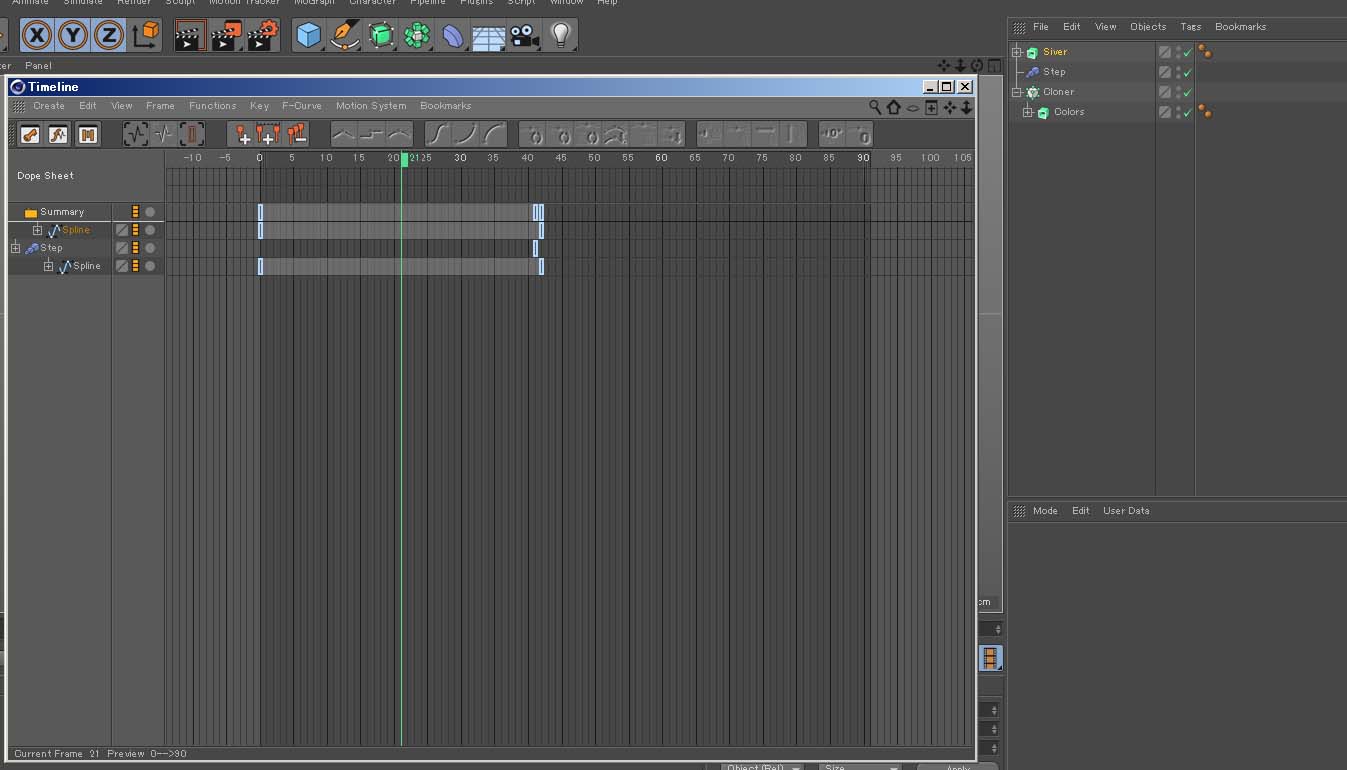Image resolution: width=1347 pixels, height=770 pixels.
Task: Click the Delete Marker minus icon
Action: tap(296, 134)
